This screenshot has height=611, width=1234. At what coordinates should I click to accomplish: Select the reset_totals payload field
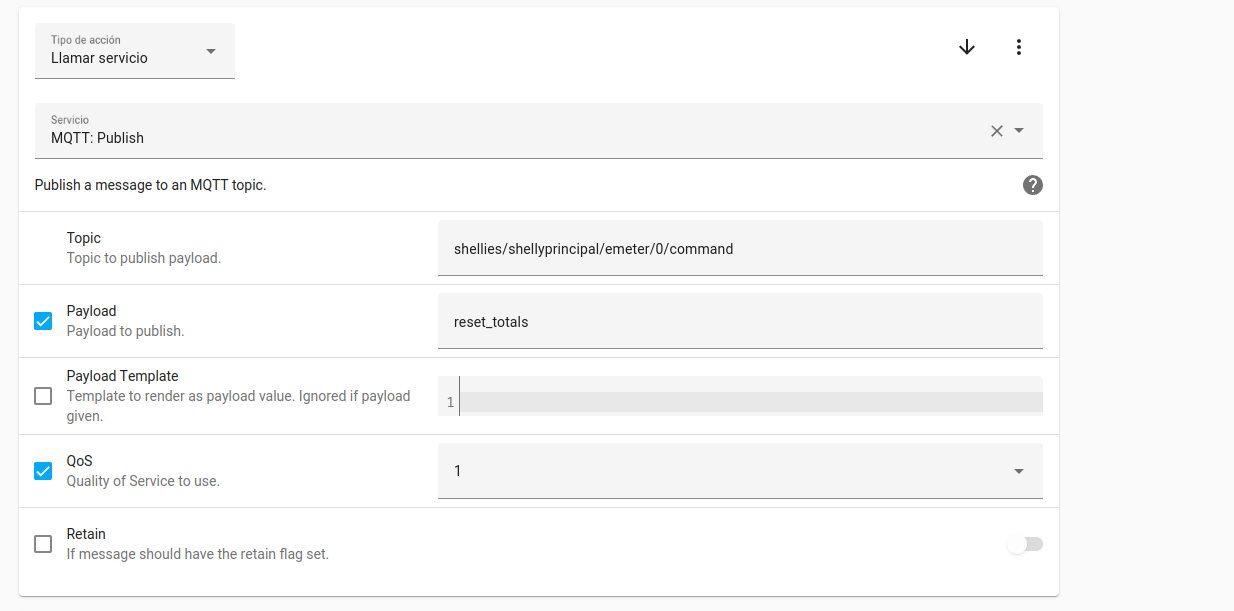click(740, 320)
